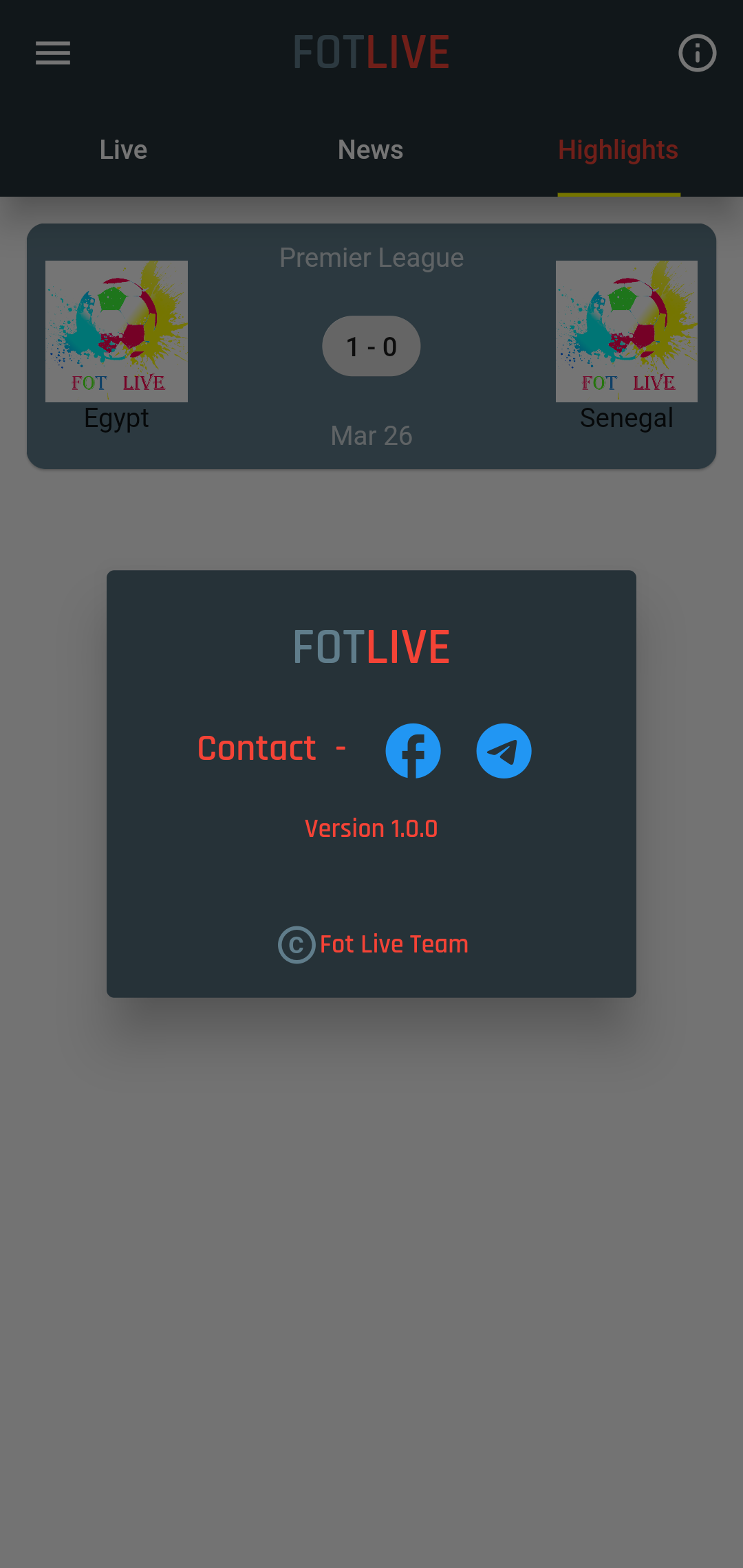
Task: Tap the Senegal team logo
Action: click(x=627, y=331)
